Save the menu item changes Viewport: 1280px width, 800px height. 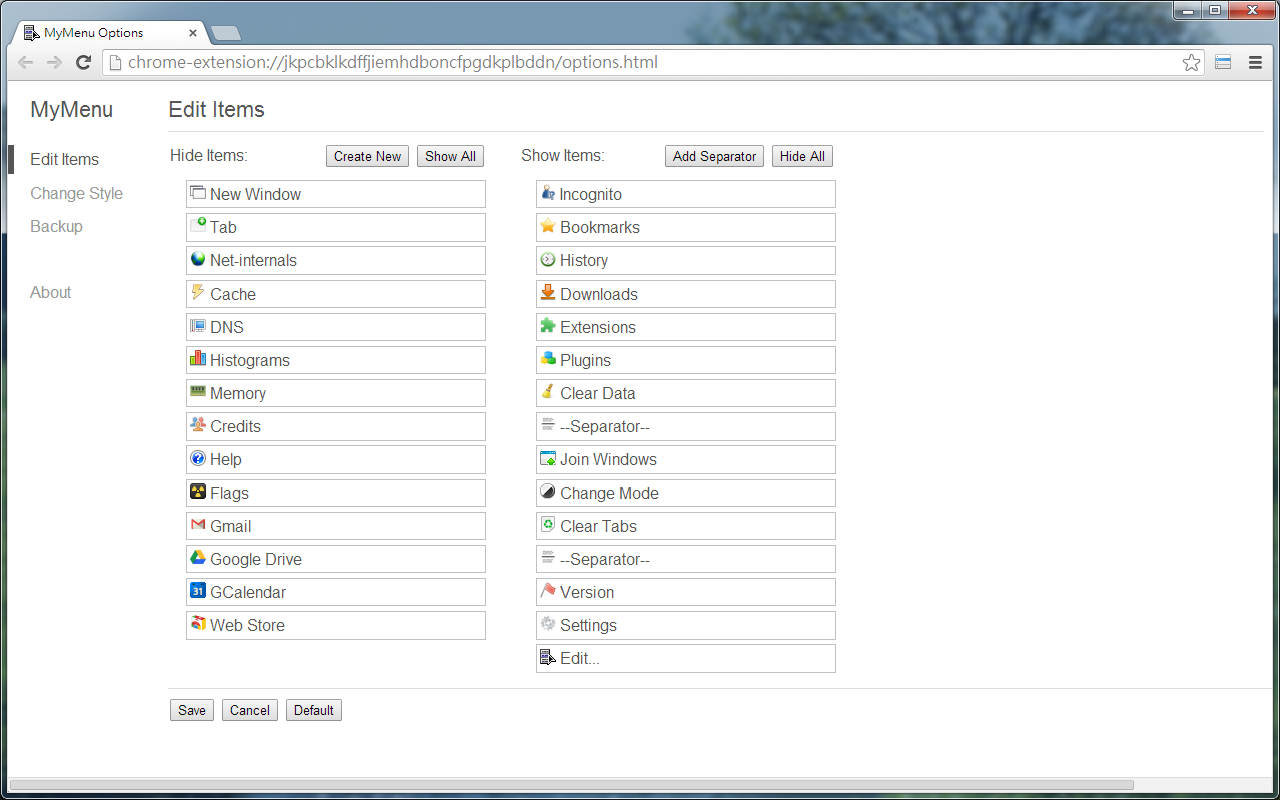point(192,710)
